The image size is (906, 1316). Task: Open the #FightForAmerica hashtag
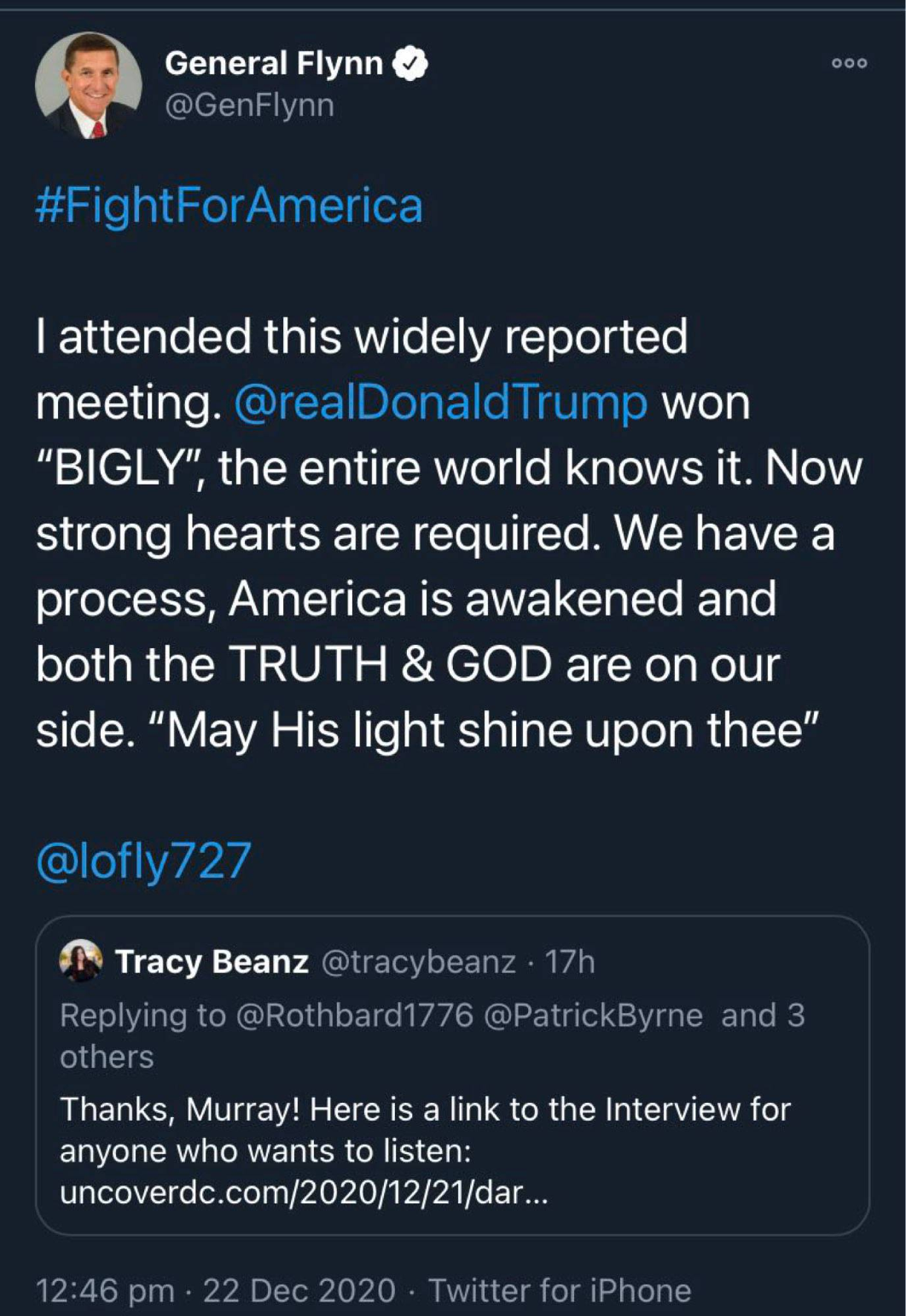tap(229, 206)
